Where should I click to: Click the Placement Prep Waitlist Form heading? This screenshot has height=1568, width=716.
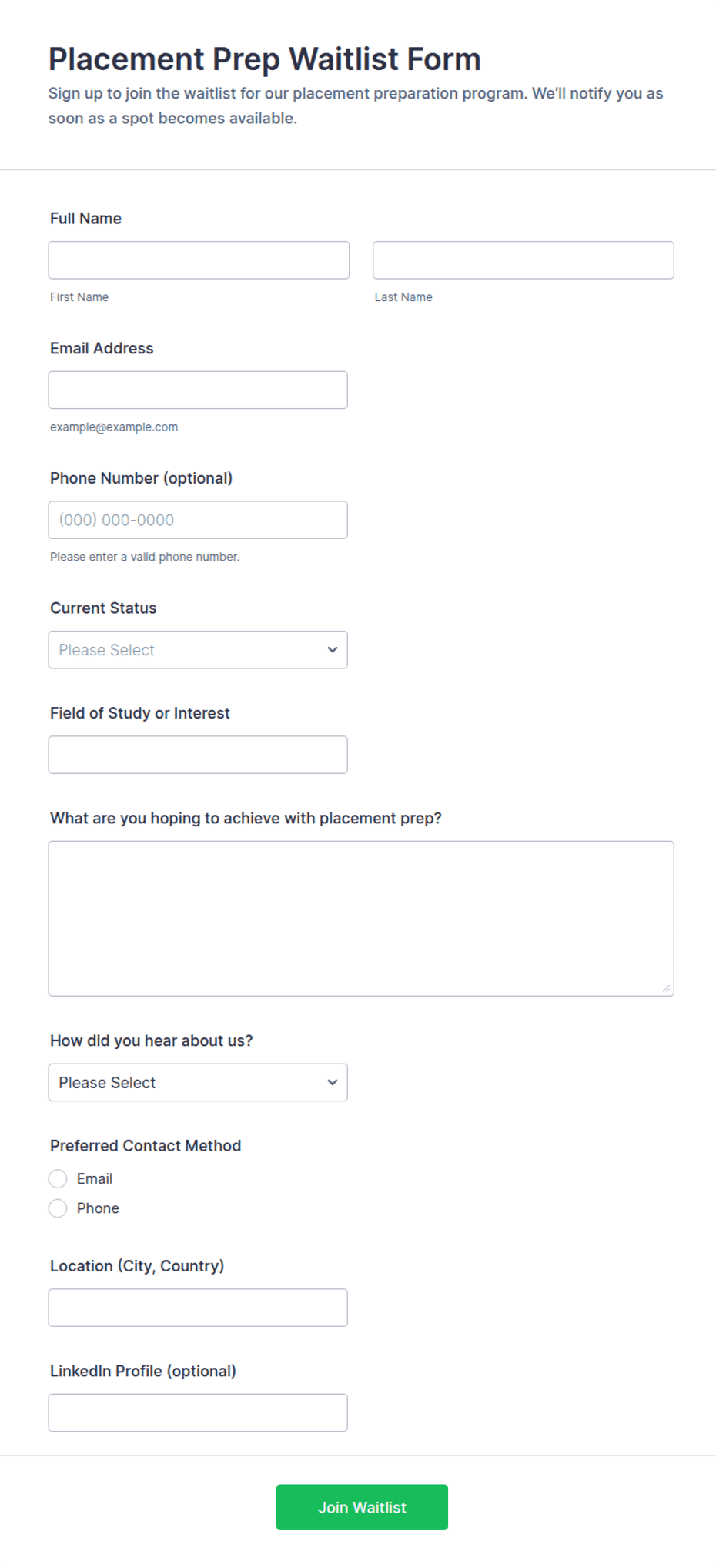(265, 59)
